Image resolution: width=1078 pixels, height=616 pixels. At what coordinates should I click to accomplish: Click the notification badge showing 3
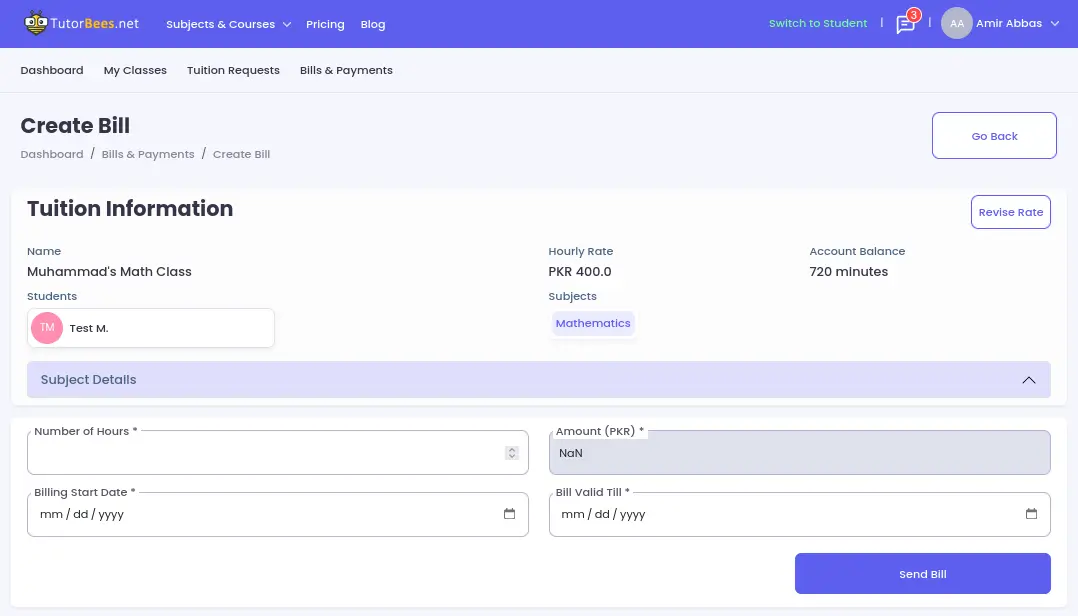[x=913, y=15]
